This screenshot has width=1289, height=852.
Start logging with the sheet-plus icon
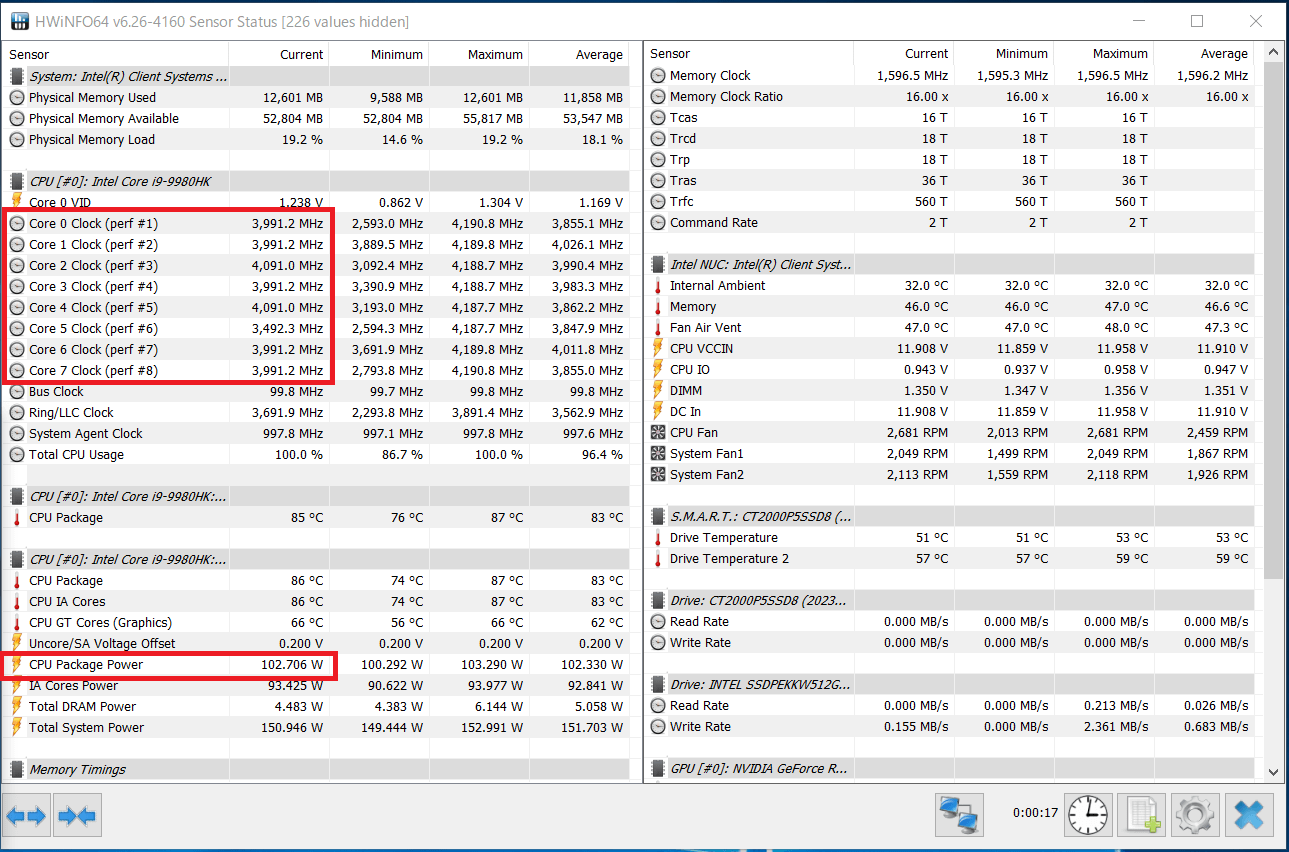(x=1142, y=815)
